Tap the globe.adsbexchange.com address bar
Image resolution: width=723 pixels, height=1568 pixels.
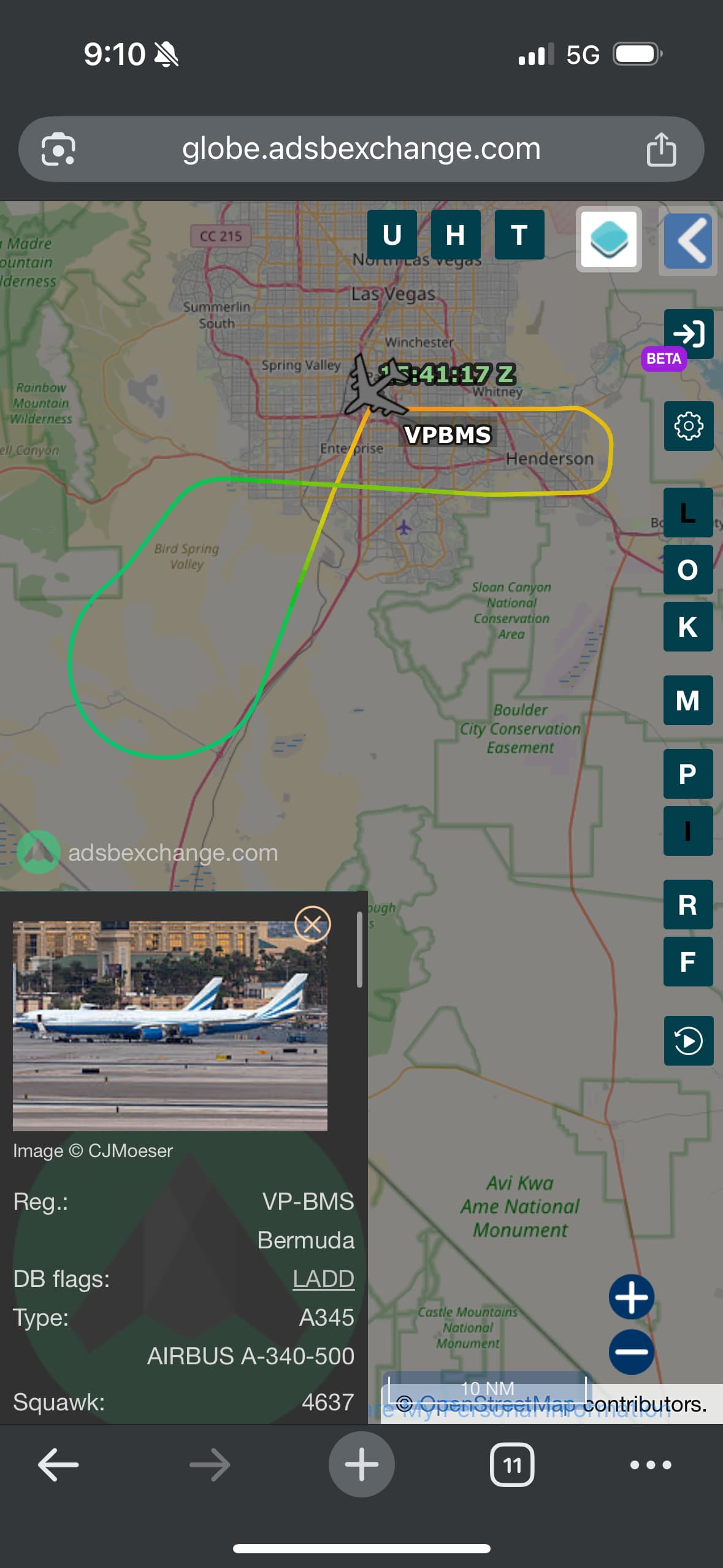click(361, 149)
